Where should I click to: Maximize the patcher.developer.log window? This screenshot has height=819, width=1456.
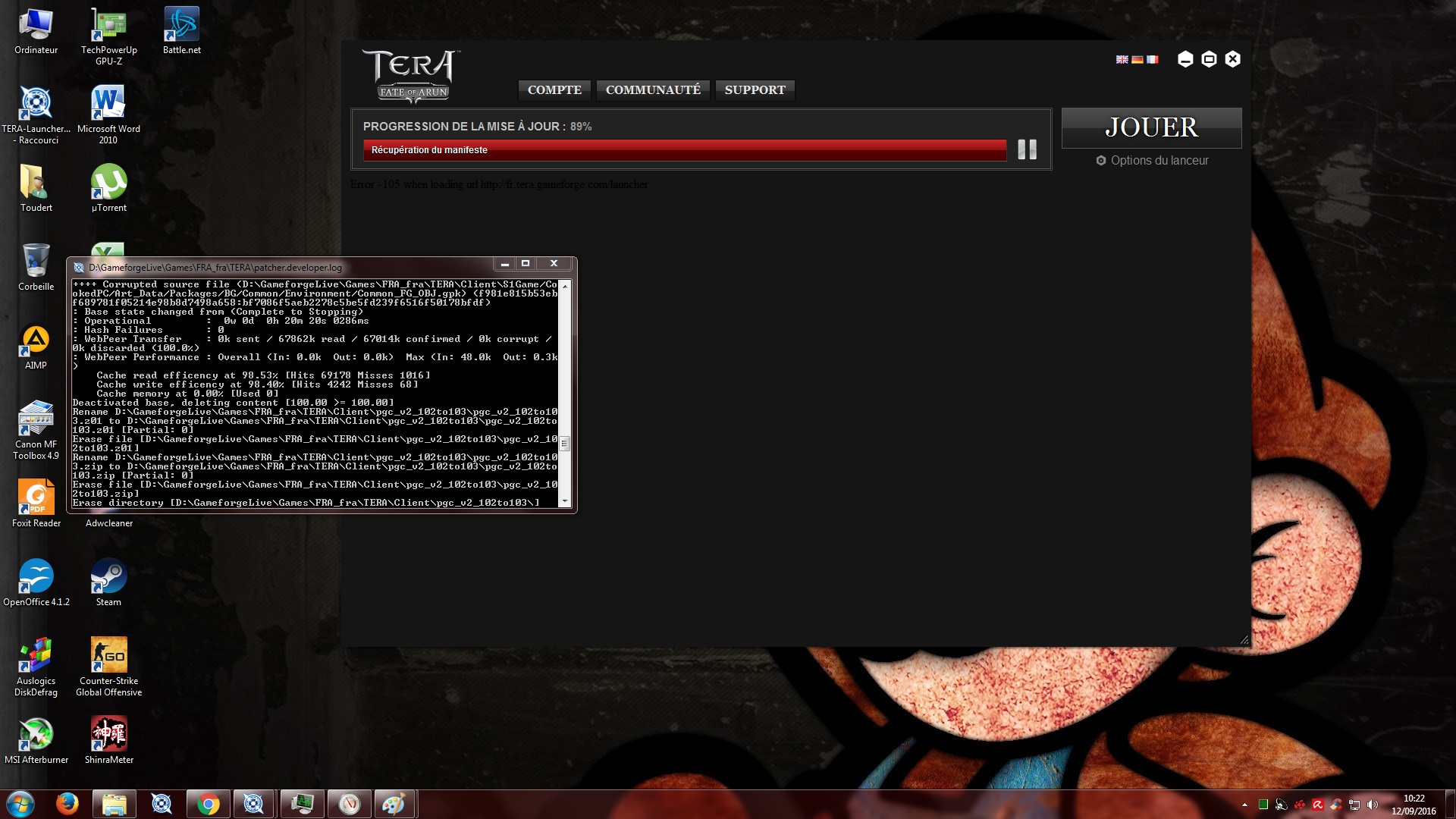point(525,263)
